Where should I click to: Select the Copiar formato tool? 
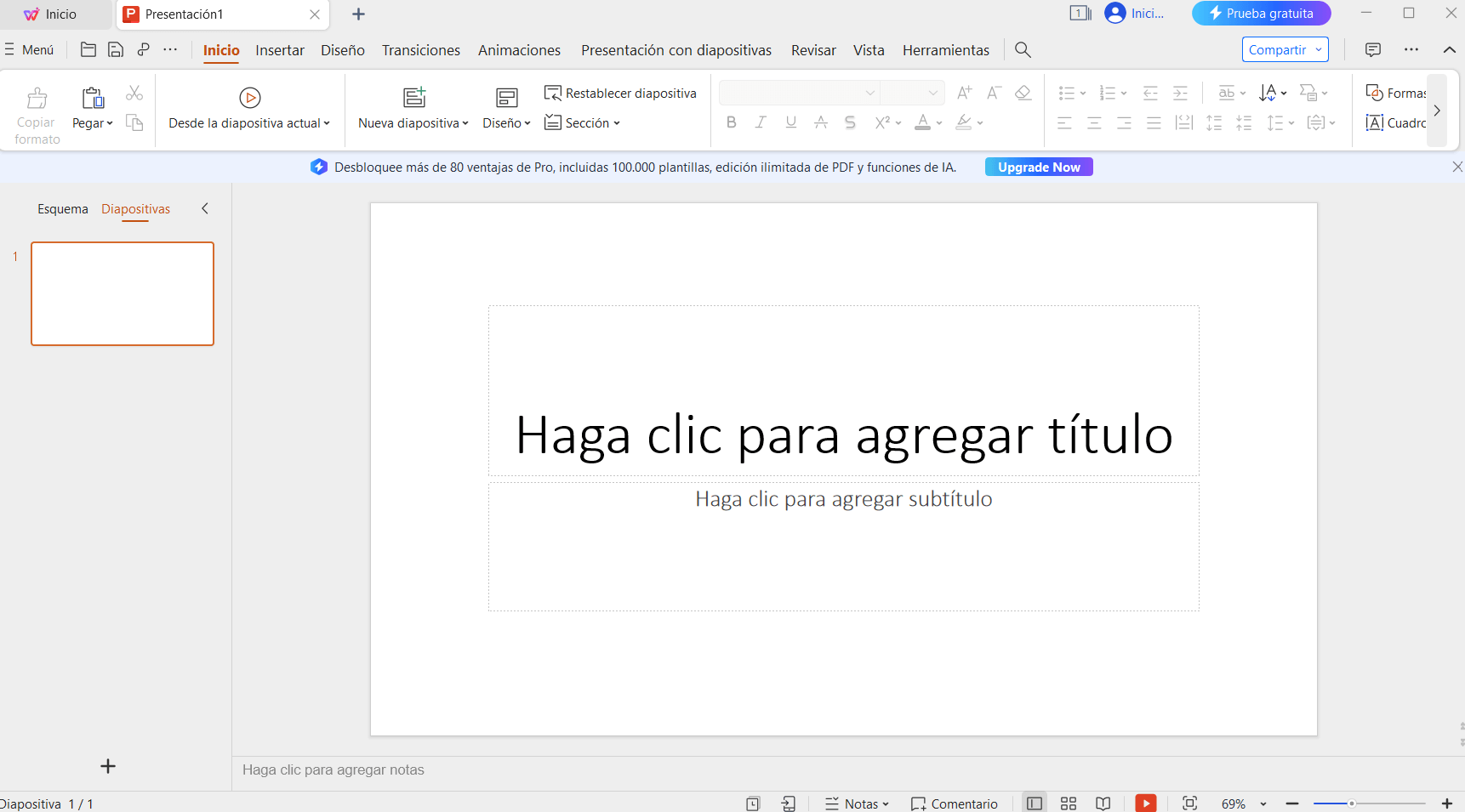coord(36,112)
